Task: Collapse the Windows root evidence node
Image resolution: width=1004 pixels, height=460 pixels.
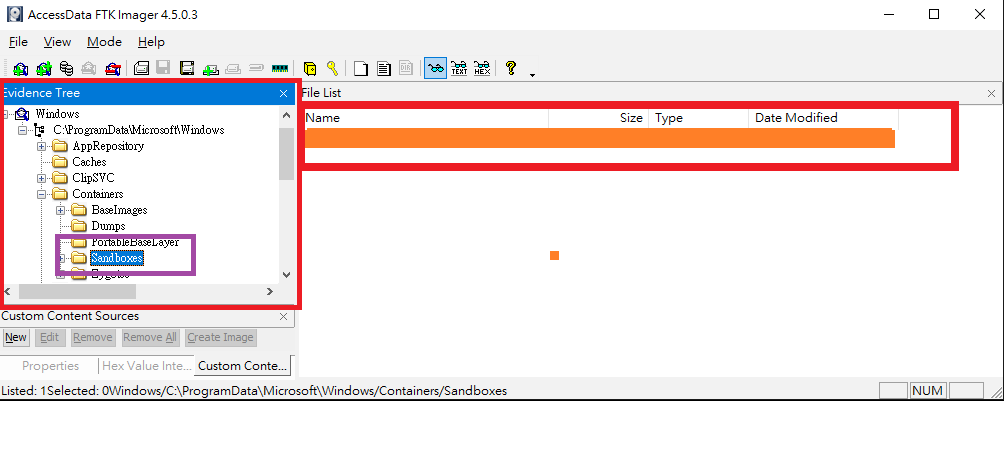Action: (x=6, y=114)
